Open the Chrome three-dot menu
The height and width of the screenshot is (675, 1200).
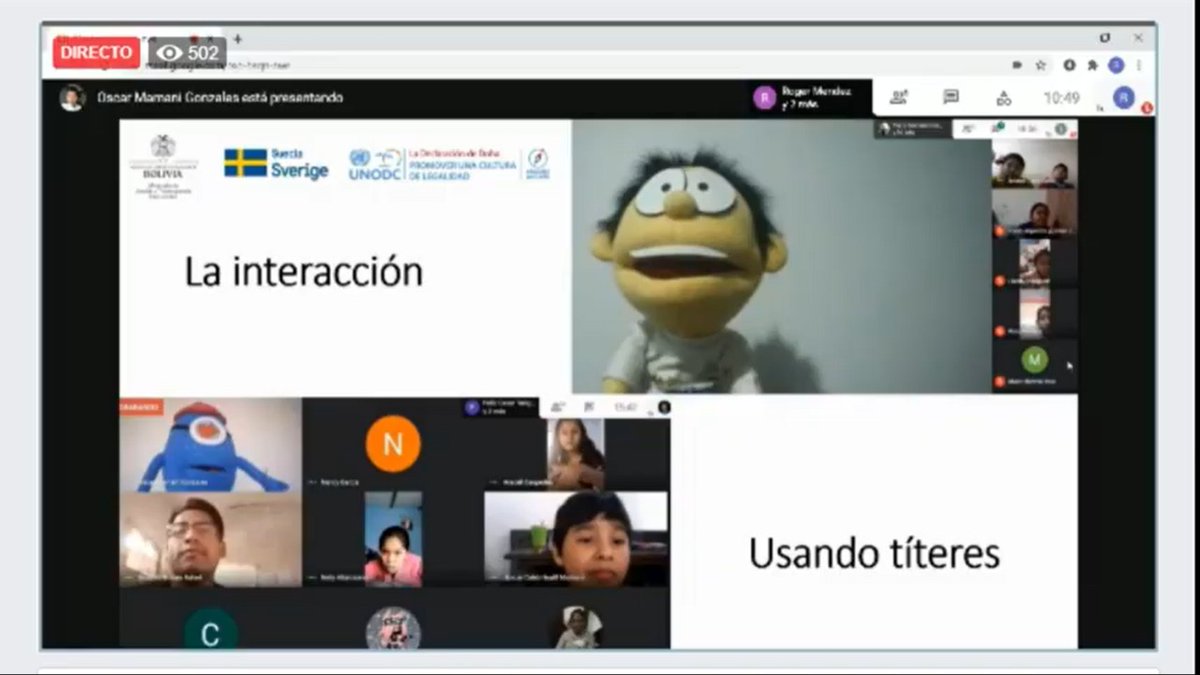pos(1139,65)
